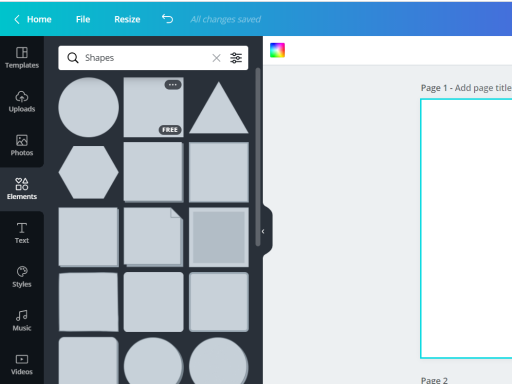Open the Uploads panel
The image size is (512, 384).
(22, 102)
